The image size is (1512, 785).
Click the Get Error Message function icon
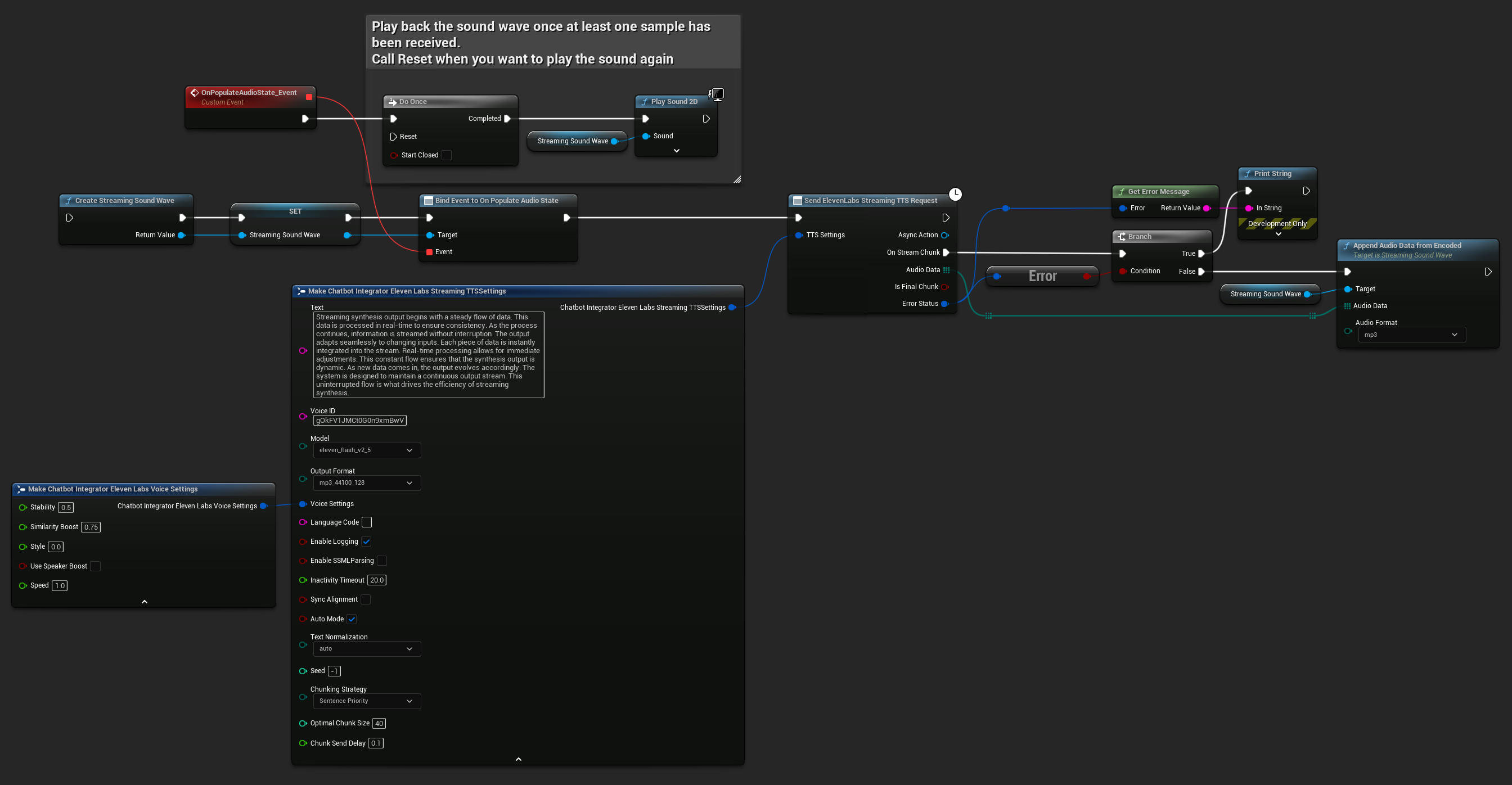point(1121,191)
